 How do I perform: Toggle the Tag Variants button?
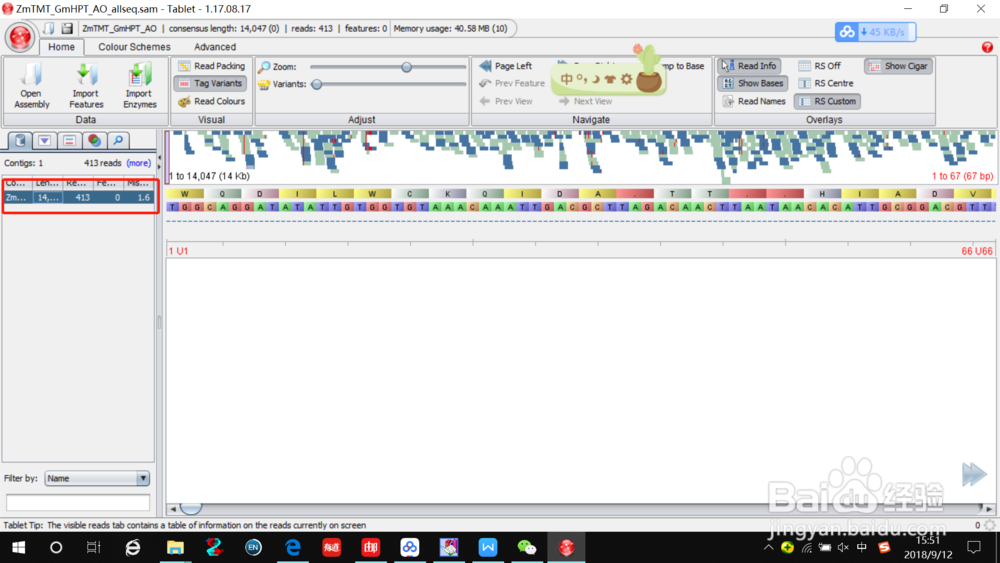pos(210,84)
